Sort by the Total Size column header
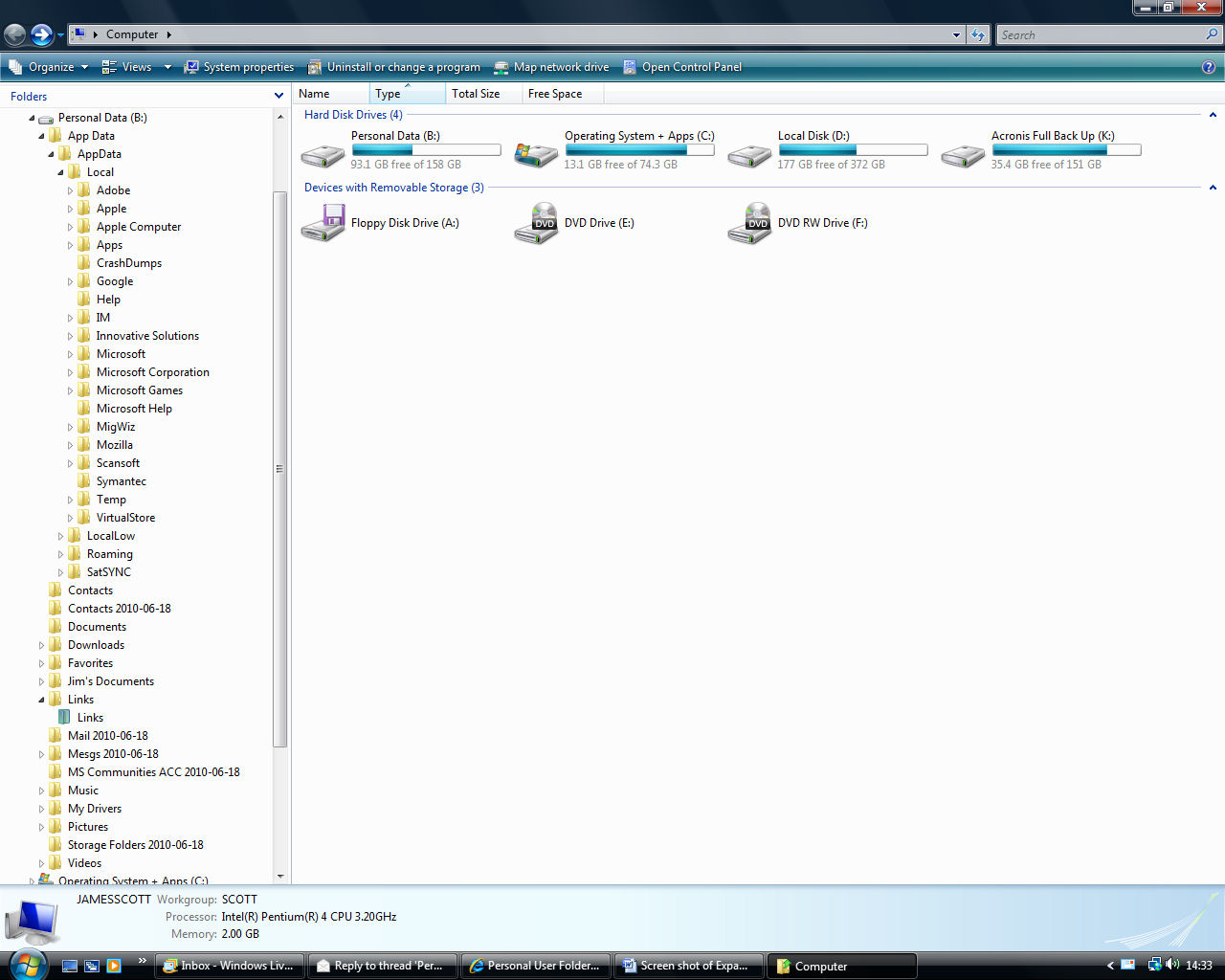This screenshot has height=980, width=1225. [484, 94]
